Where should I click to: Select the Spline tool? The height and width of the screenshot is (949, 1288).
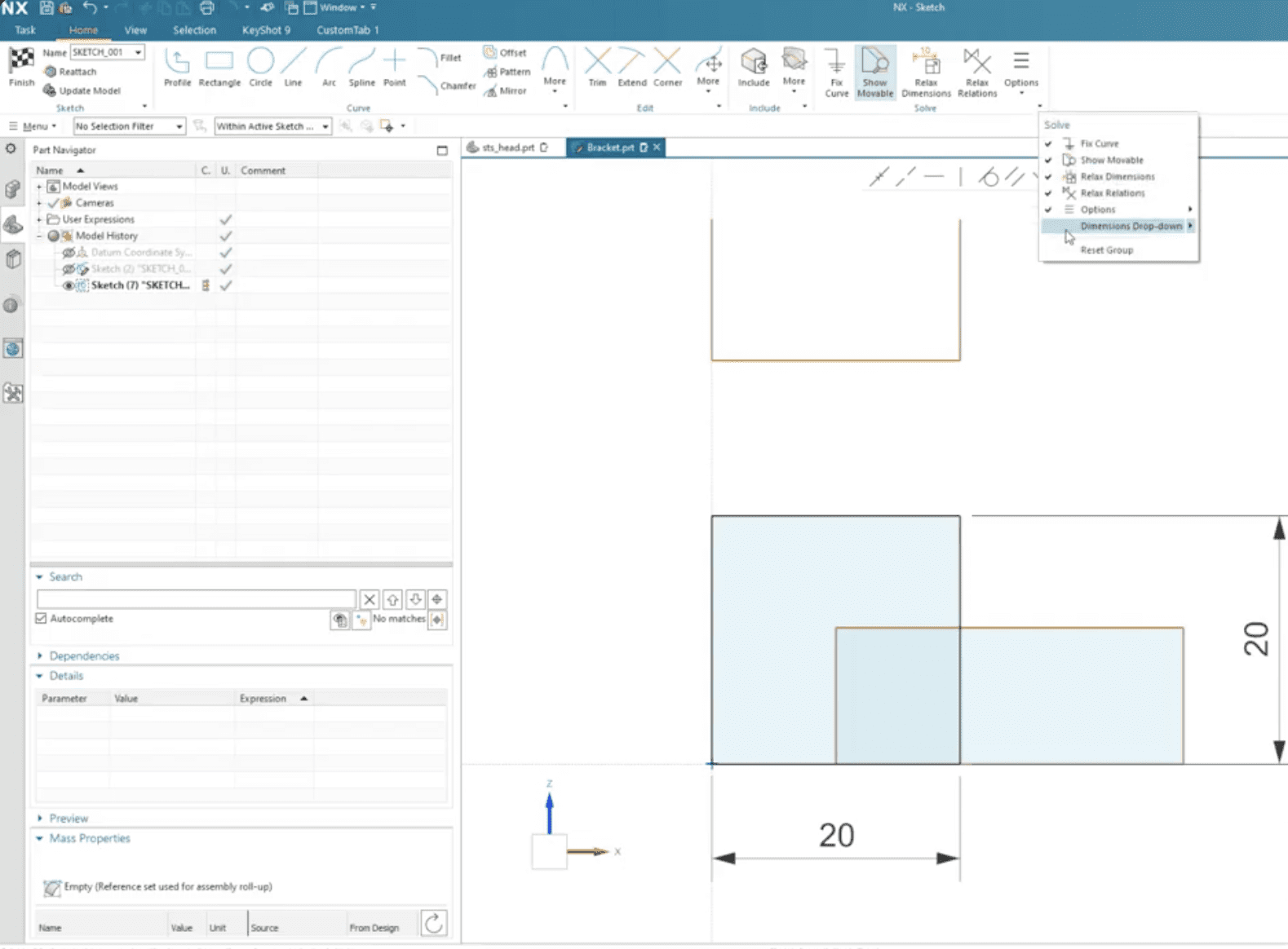pos(361,67)
